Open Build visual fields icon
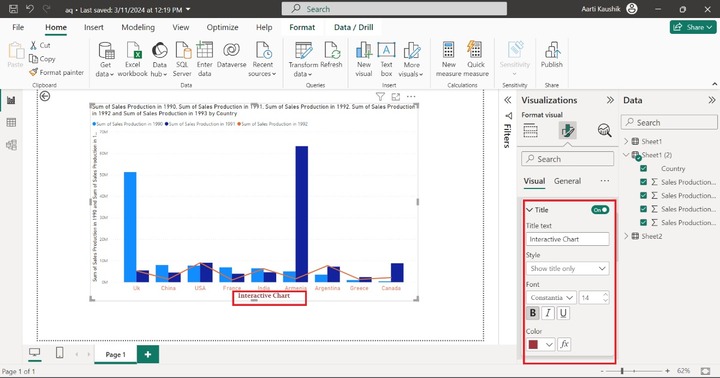This screenshot has width=720, height=378. [530, 131]
